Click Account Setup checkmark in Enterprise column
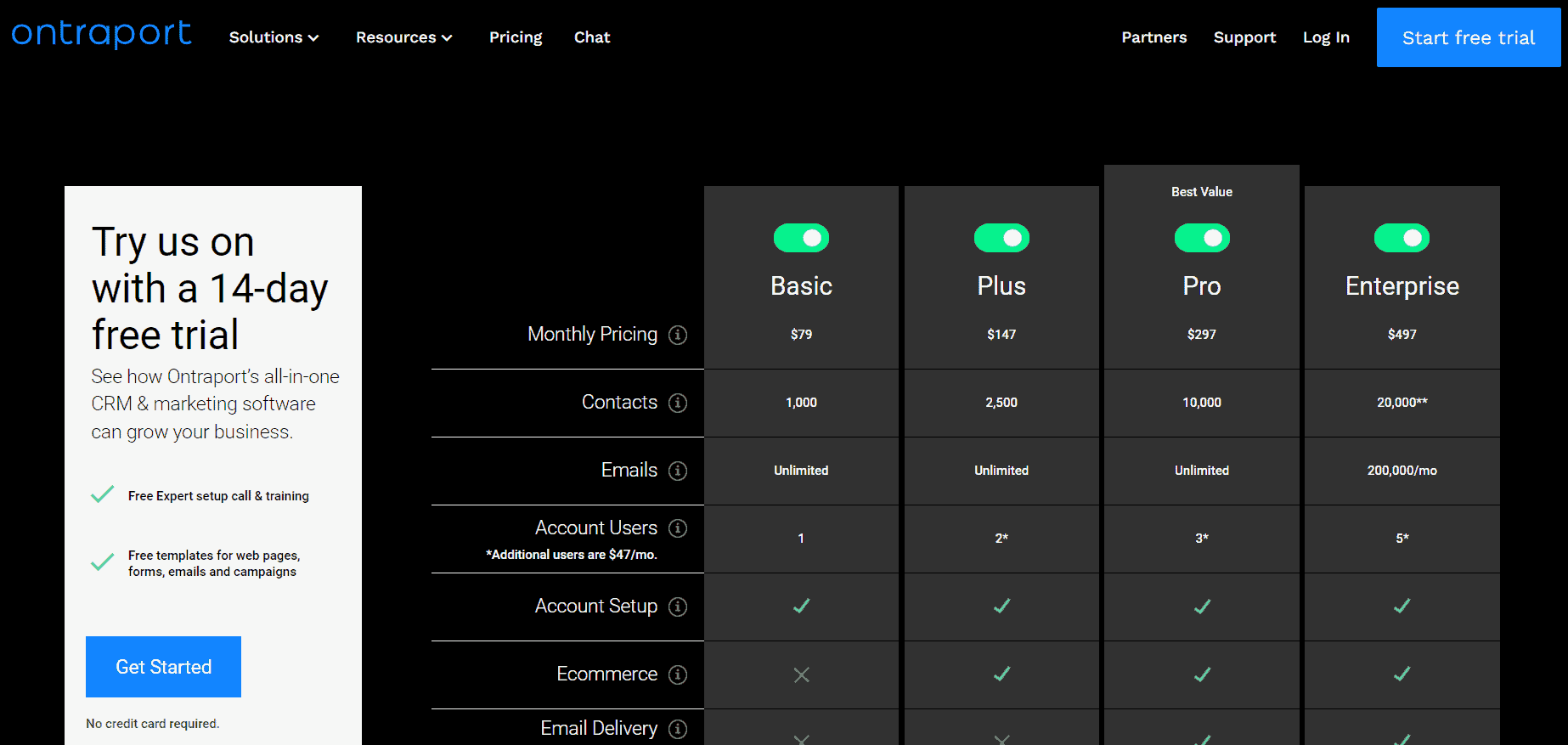This screenshot has width=1568, height=745. [x=1402, y=606]
